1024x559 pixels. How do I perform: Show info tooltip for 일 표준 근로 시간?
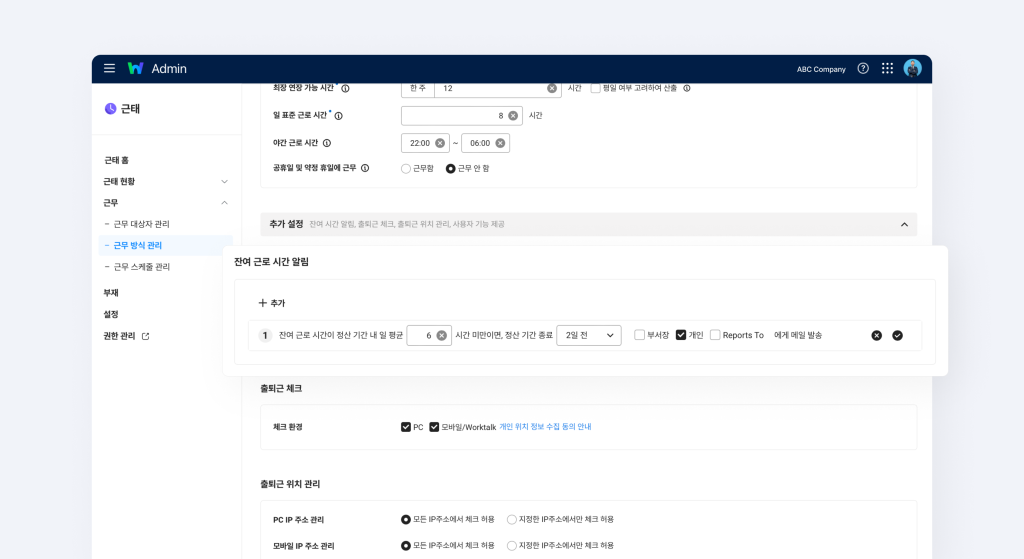coord(338,116)
